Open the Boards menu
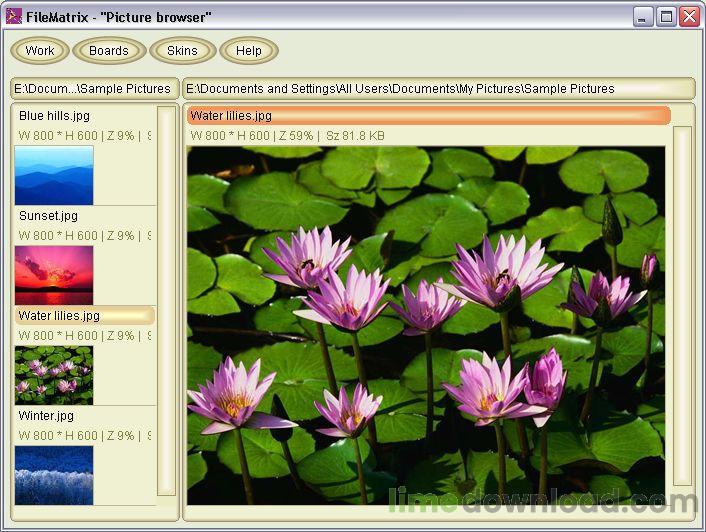This screenshot has width=706, height=532. (109, 51)
